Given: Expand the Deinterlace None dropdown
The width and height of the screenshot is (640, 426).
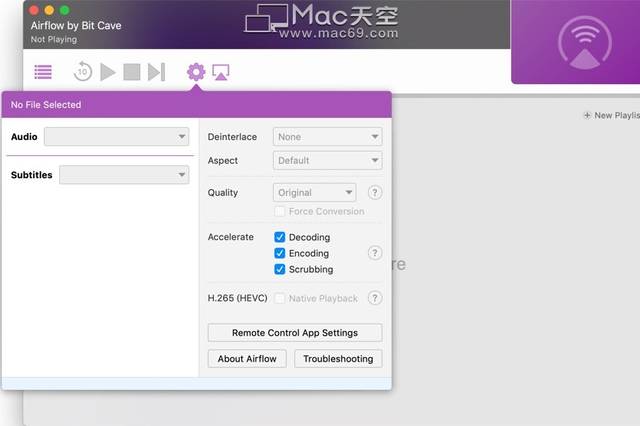Looking at the screenshot, I should [x=327, y=137].
